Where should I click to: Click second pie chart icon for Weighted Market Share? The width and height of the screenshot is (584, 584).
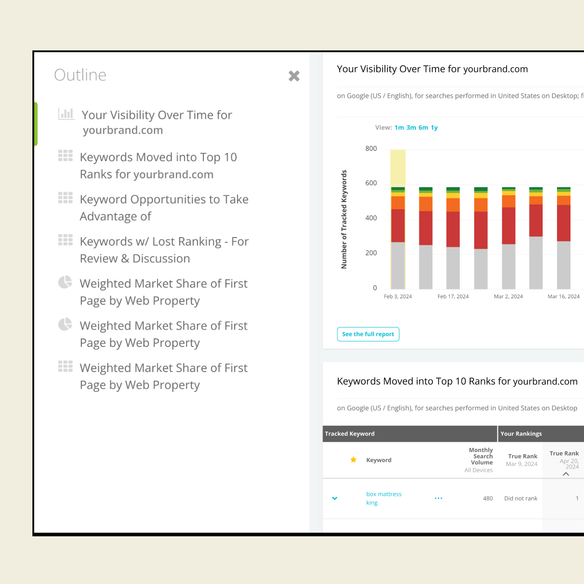[x=65, y=324]
